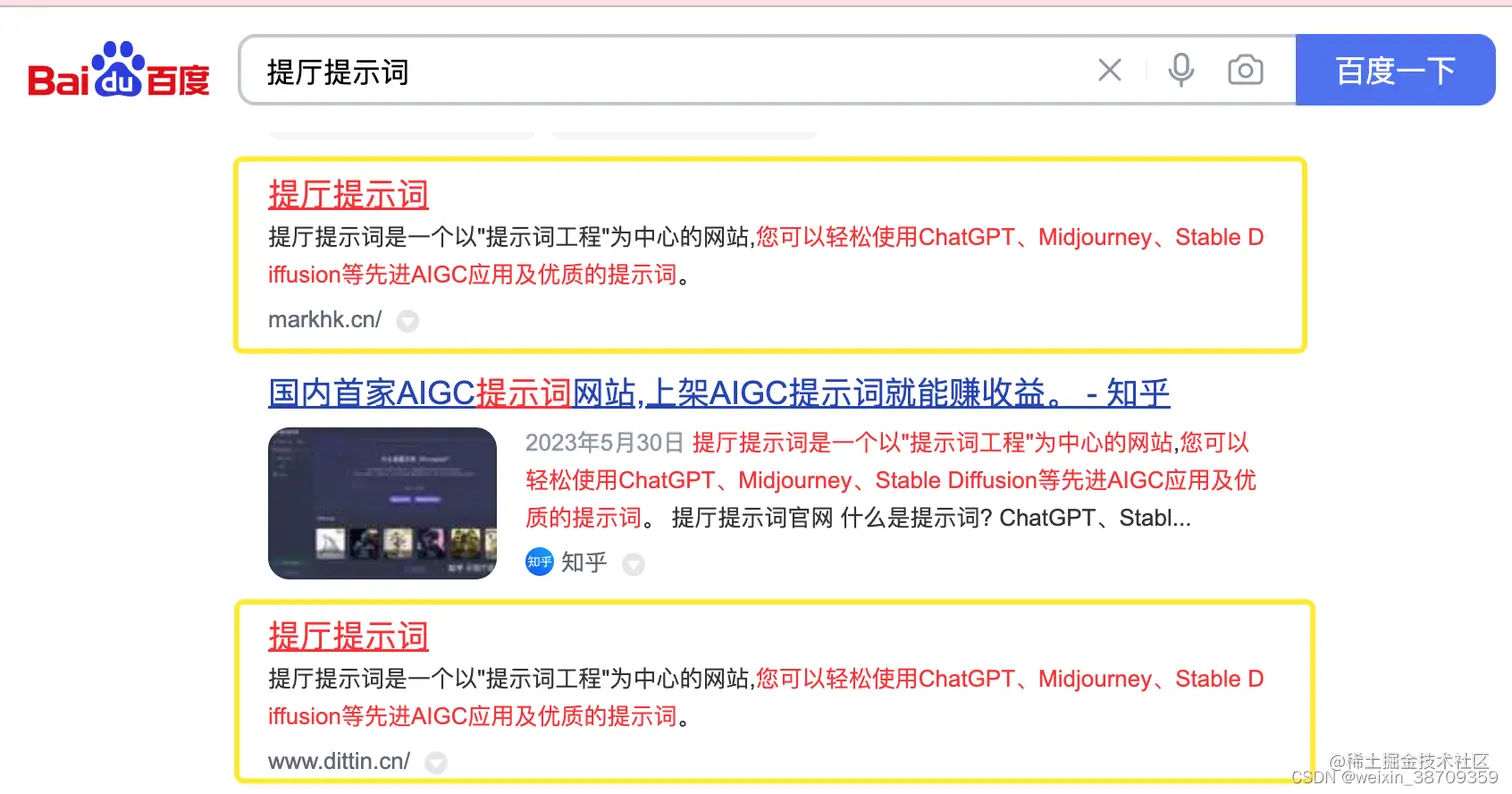Screen dimensions: 1512x794
Task: Open the dropdown arrow next to markhk.cn
Action: [407, 321]
